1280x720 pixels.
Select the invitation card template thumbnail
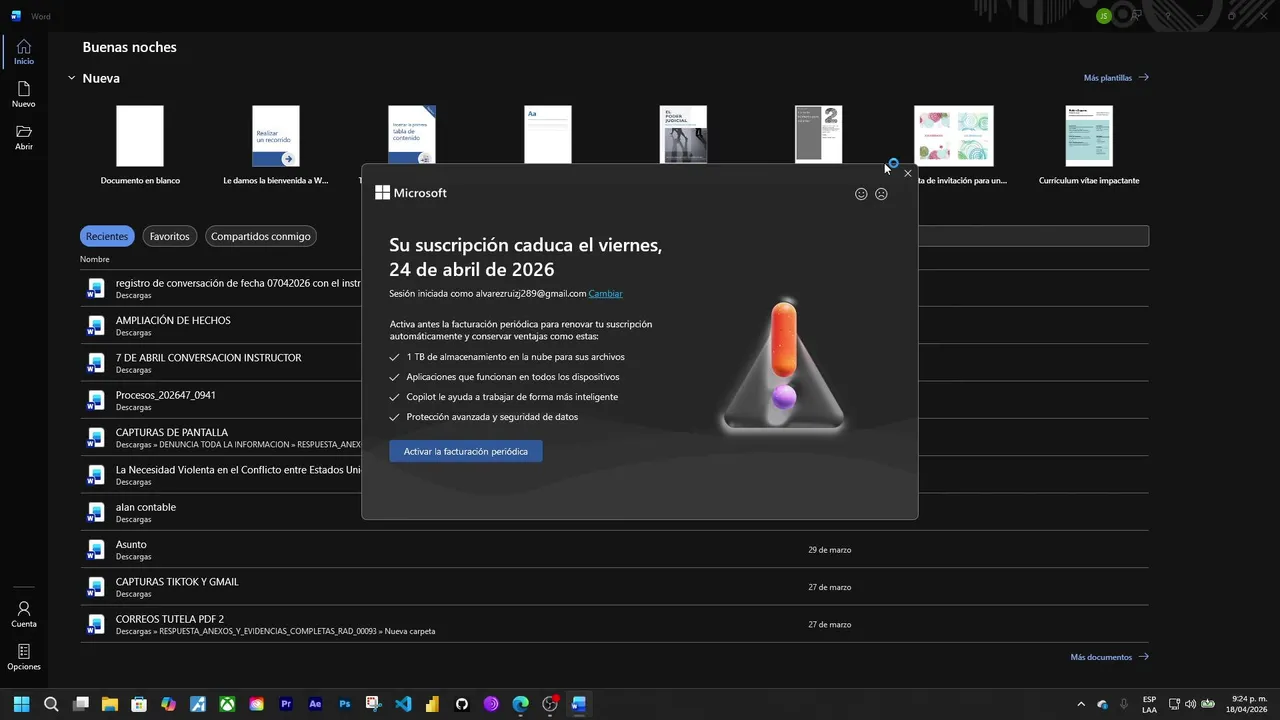(954, 134)
